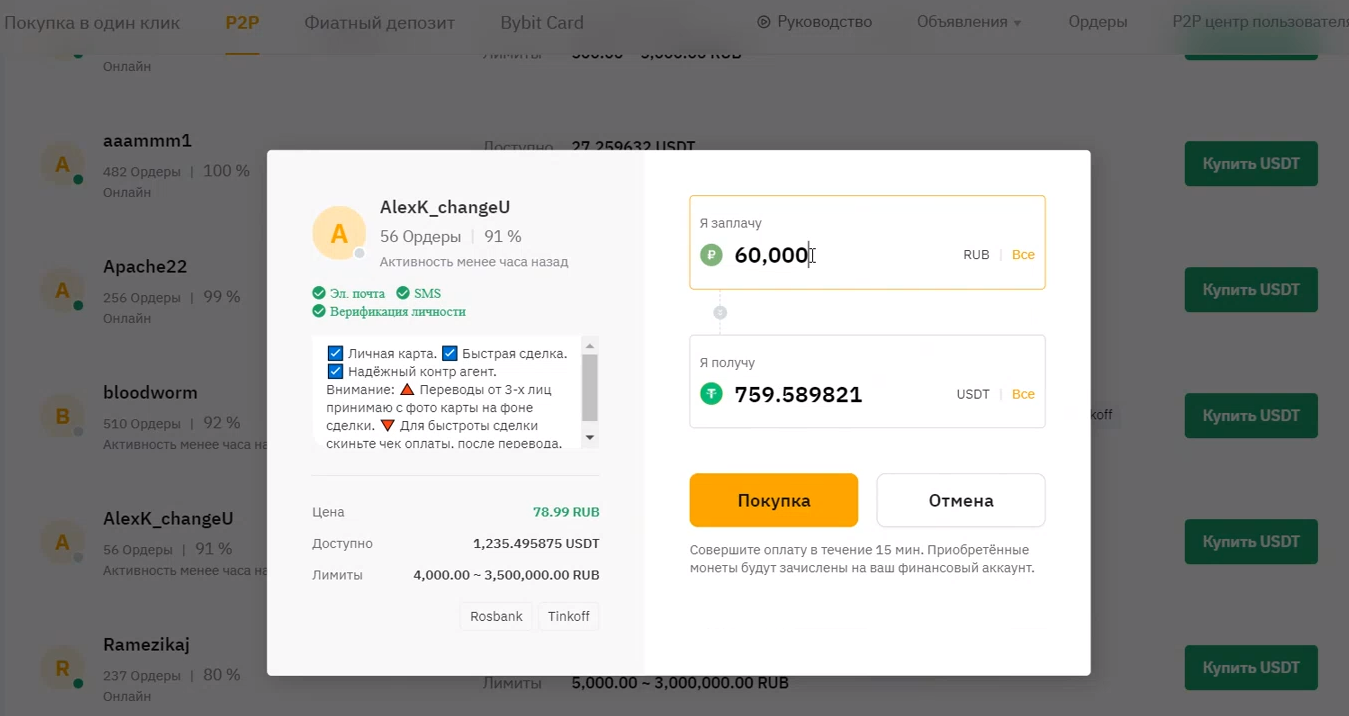Click the description scrollbar down arrow
The width and height of the screenshot is (1349, 716).
pyautogui.click(x=590, y=437)
